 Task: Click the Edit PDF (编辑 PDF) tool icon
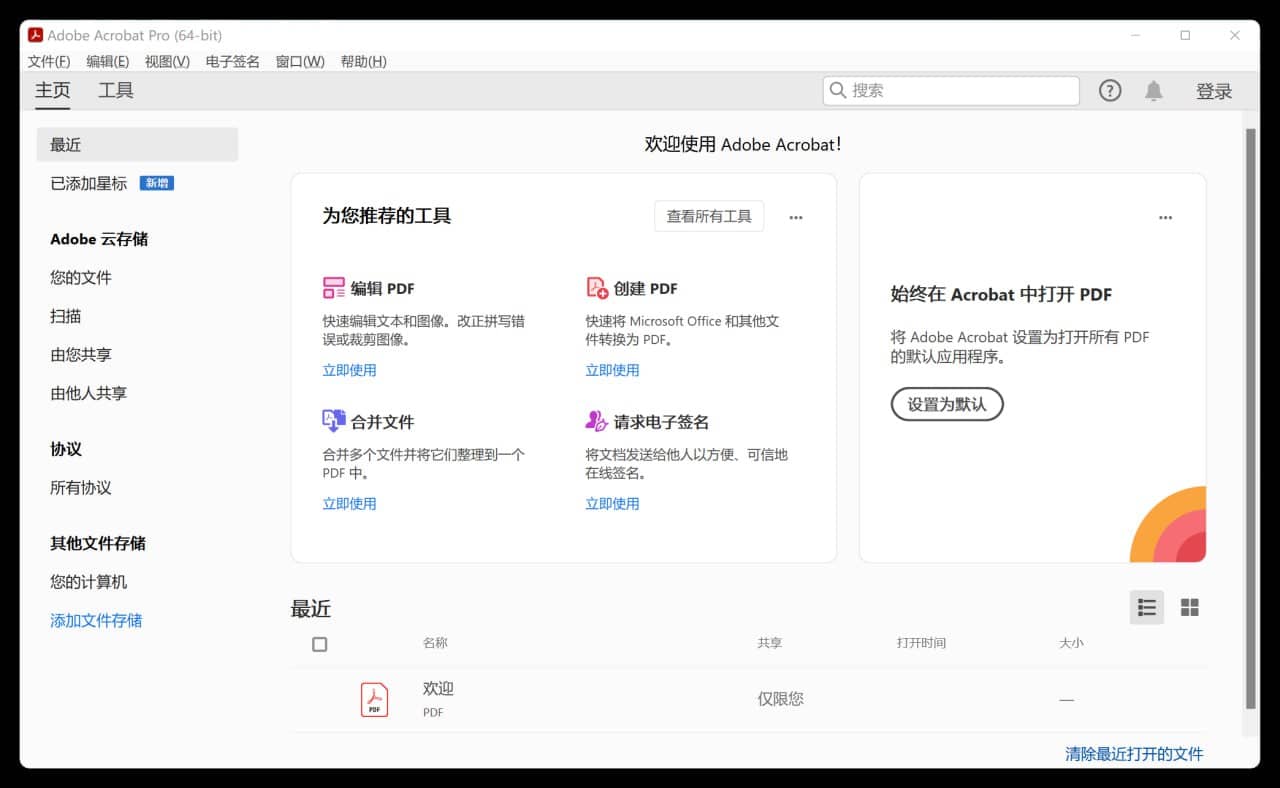coord(334,288)
